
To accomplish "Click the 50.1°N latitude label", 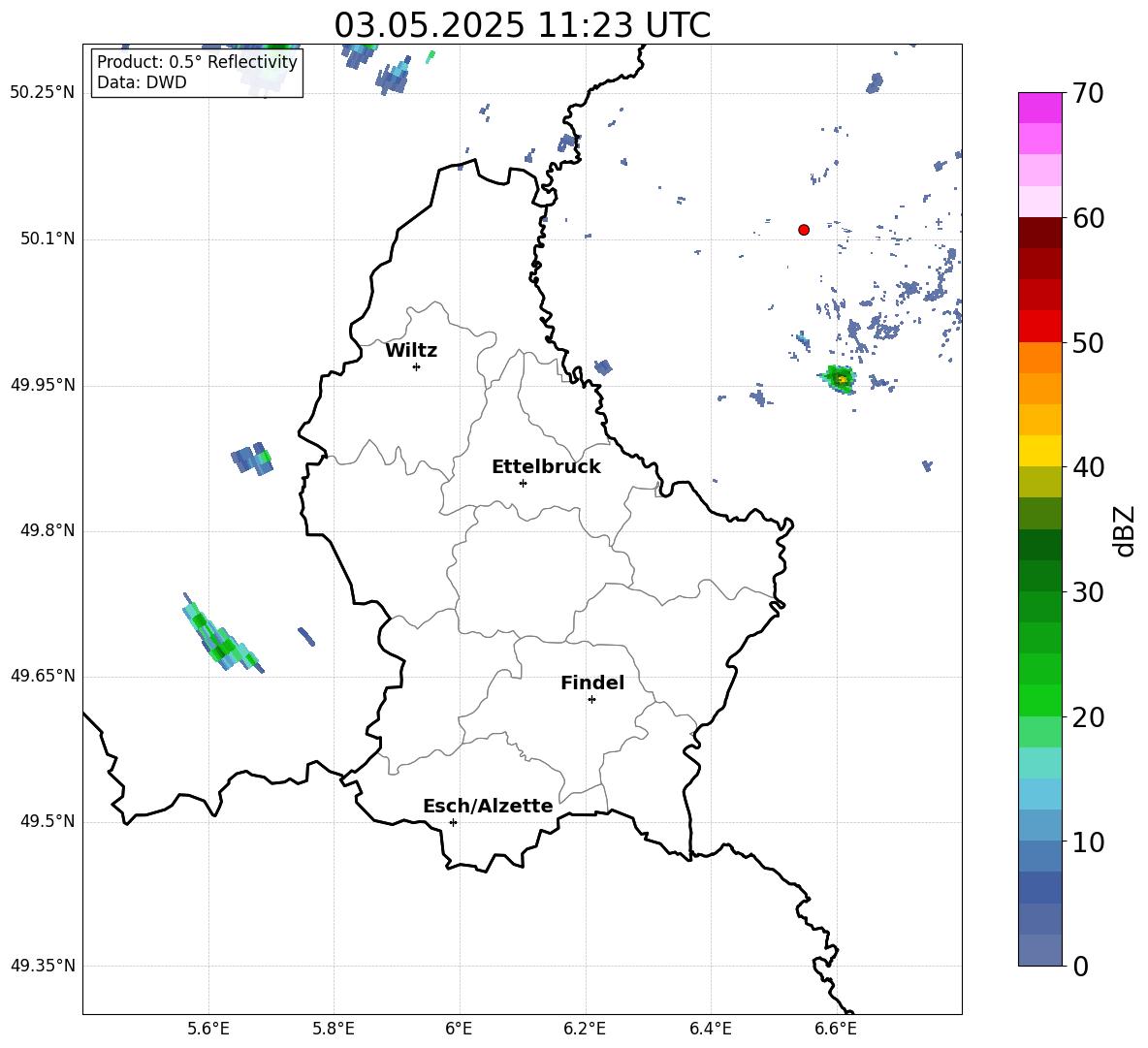I will pyautogui.click(x=48, y=238).
